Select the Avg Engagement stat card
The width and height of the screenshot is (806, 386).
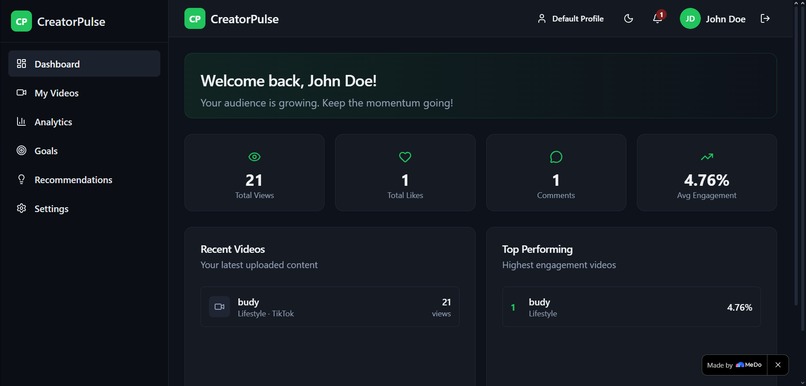point(707,173)
